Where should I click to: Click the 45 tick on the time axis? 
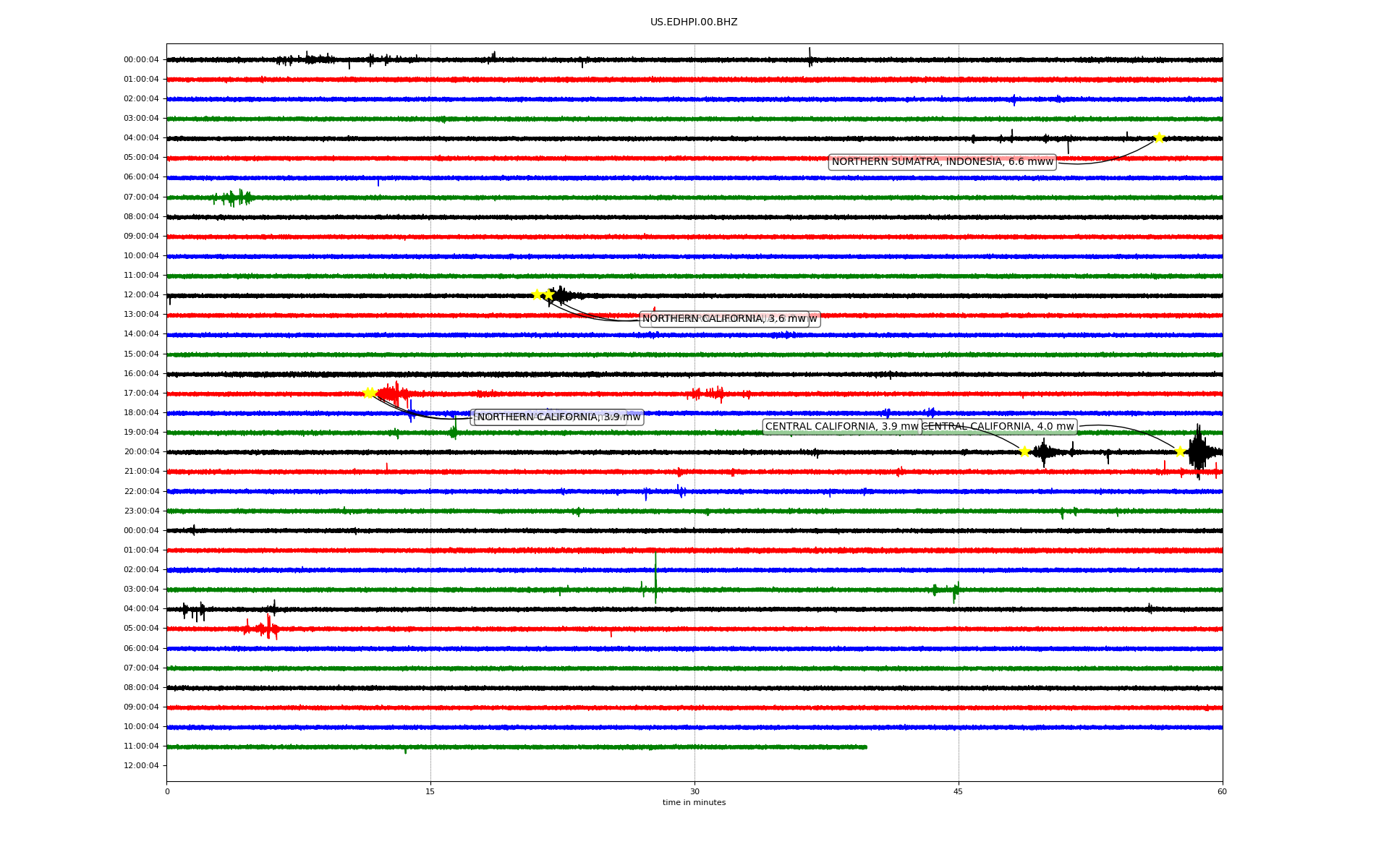(x=959, y=791)
